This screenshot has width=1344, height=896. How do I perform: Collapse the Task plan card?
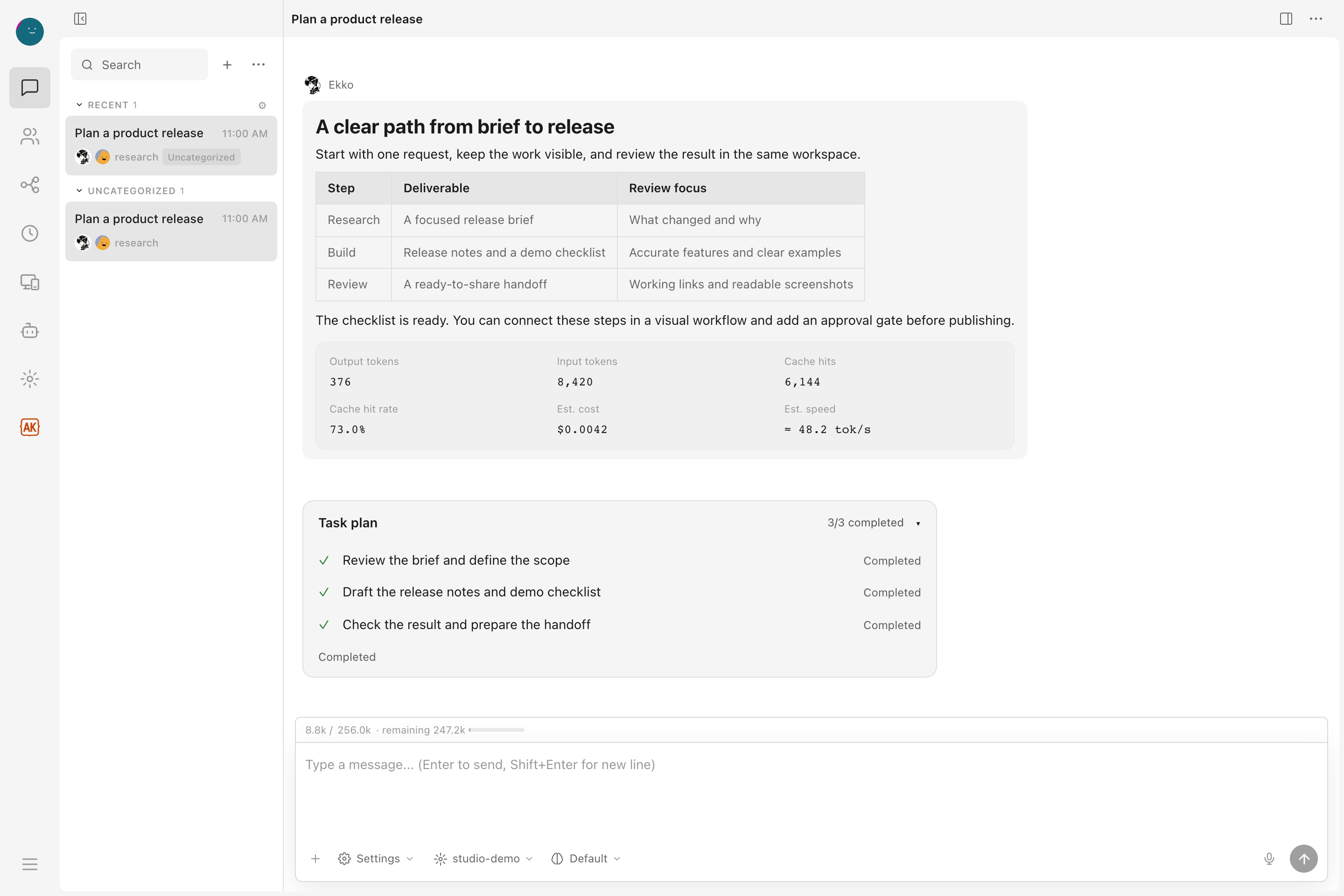click(918, 523)
